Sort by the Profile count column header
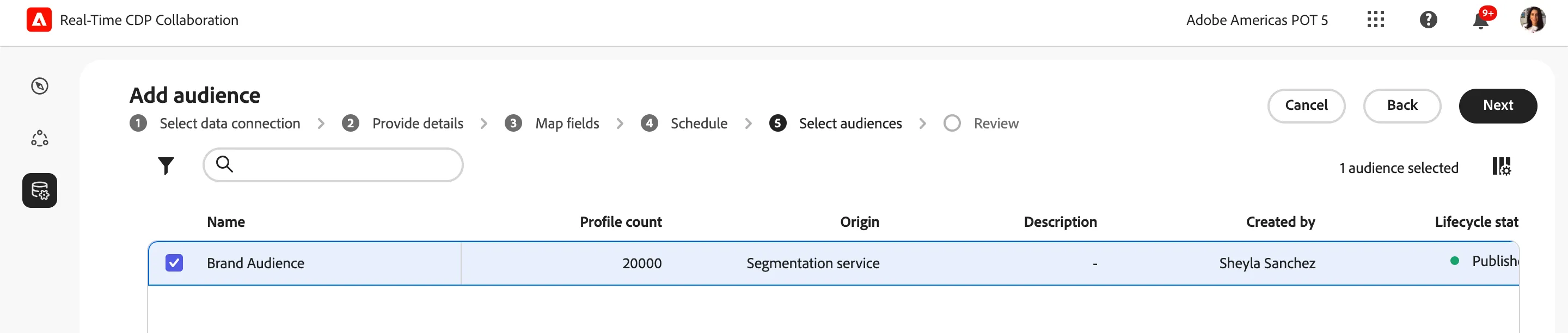The image size is (1568, 333). tap(620, 222)
